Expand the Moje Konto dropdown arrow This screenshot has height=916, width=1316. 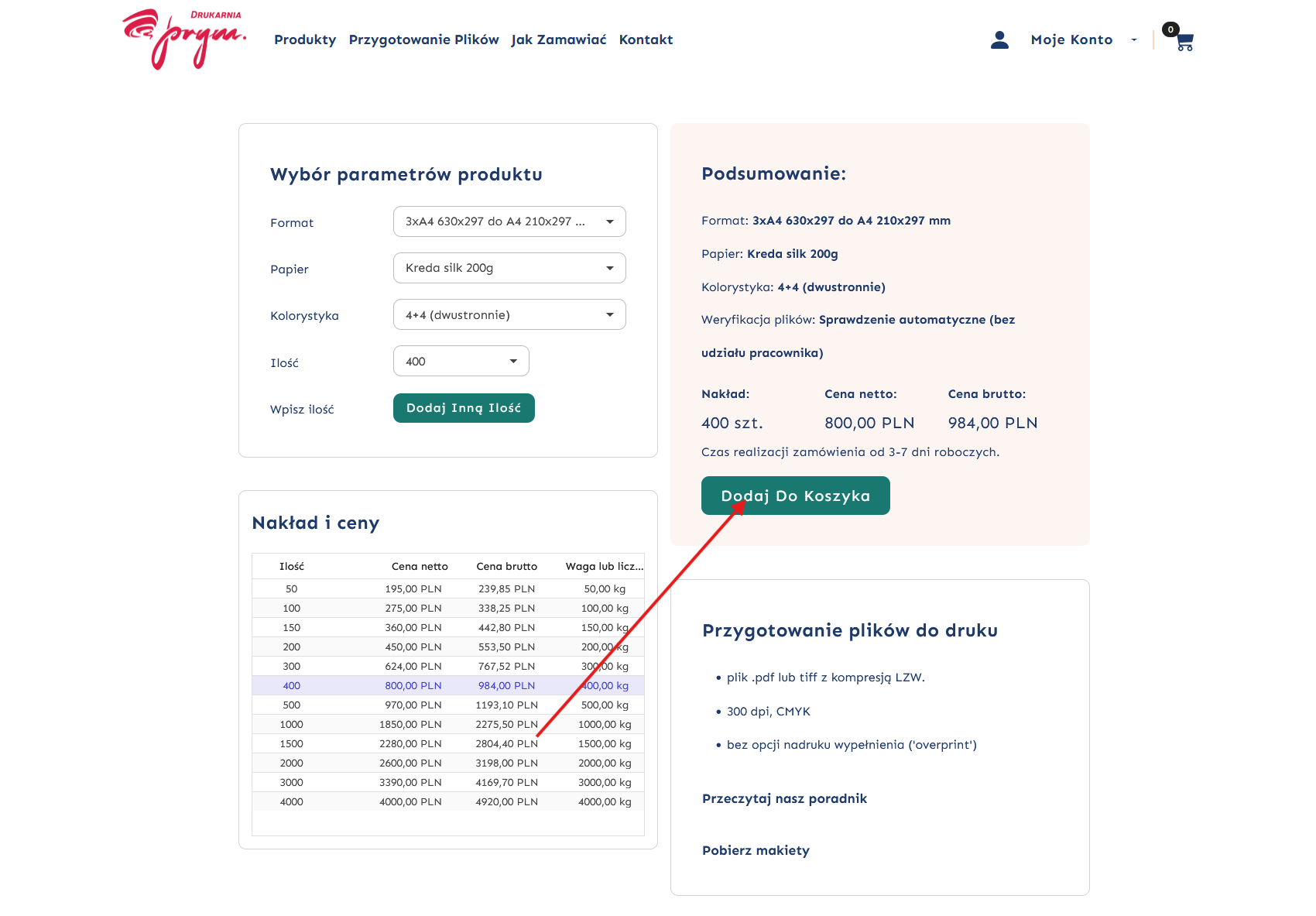tap(1134, 40)
